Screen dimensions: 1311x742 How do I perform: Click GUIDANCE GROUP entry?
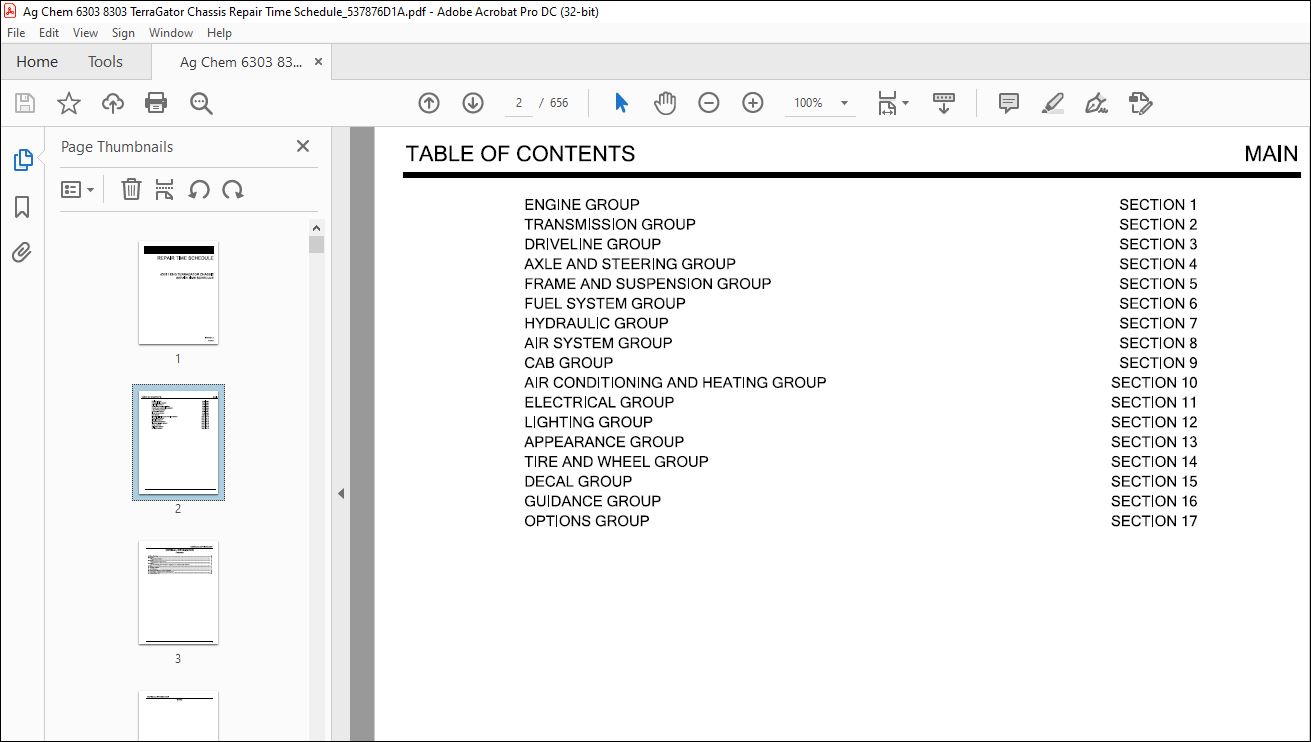tap(593, 501)
